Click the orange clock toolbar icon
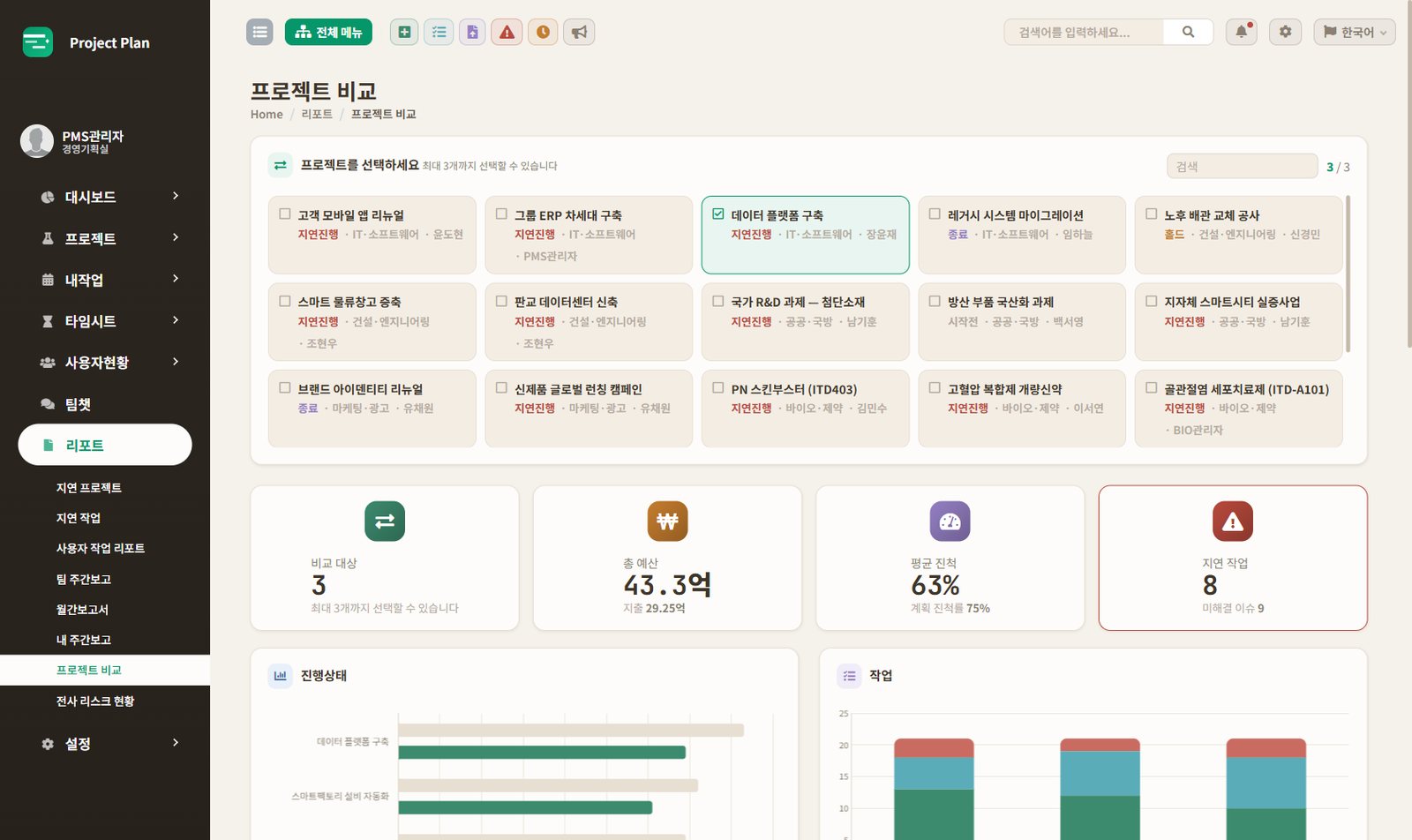The width and height of the screenshot is (1412, 840). click(x=543, y=32)
